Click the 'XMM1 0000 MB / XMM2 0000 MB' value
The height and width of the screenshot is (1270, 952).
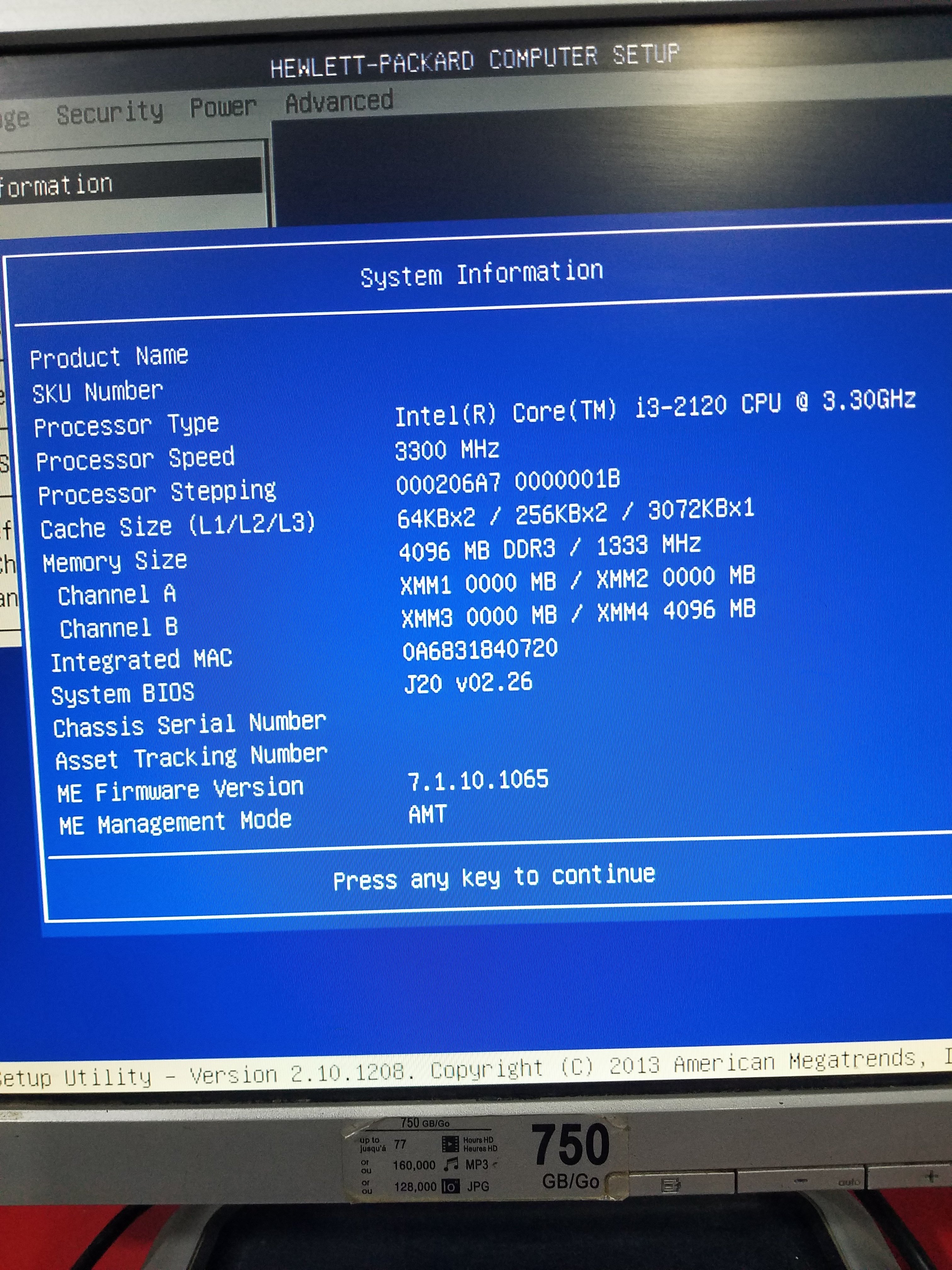coord(578,581)
